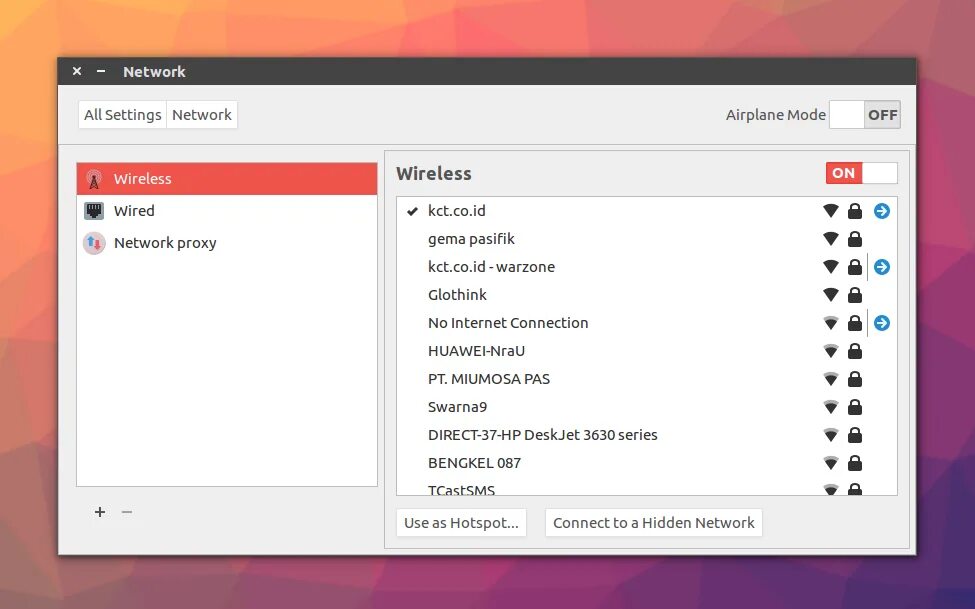Click the signal strength icon for kct.co.id

click(x=831, y=211)
